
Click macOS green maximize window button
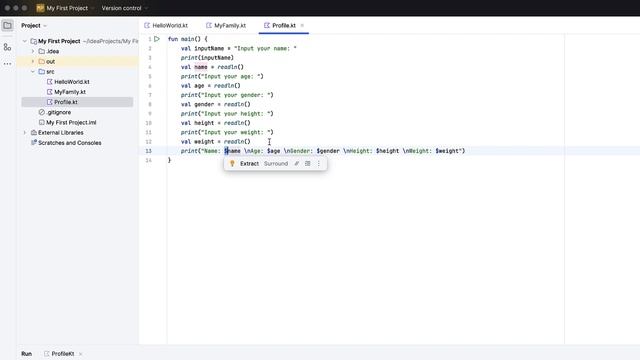tap(24, 8)
